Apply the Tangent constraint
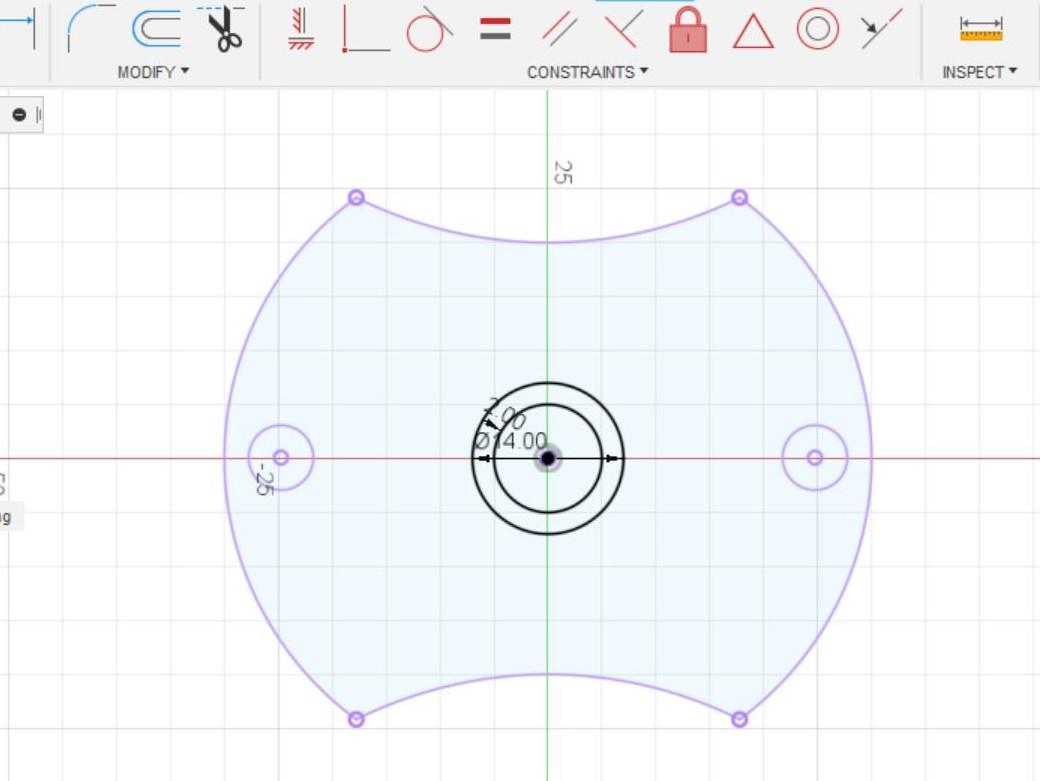This screenshot has height=781, width=1040. (x=429, y=29)
